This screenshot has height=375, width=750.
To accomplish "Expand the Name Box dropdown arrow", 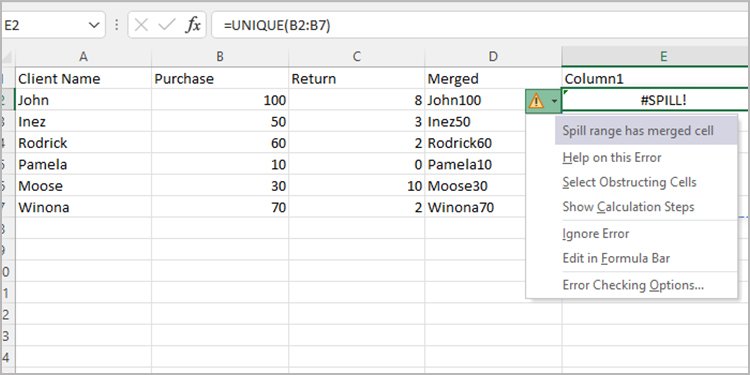I will pos(94,25).
